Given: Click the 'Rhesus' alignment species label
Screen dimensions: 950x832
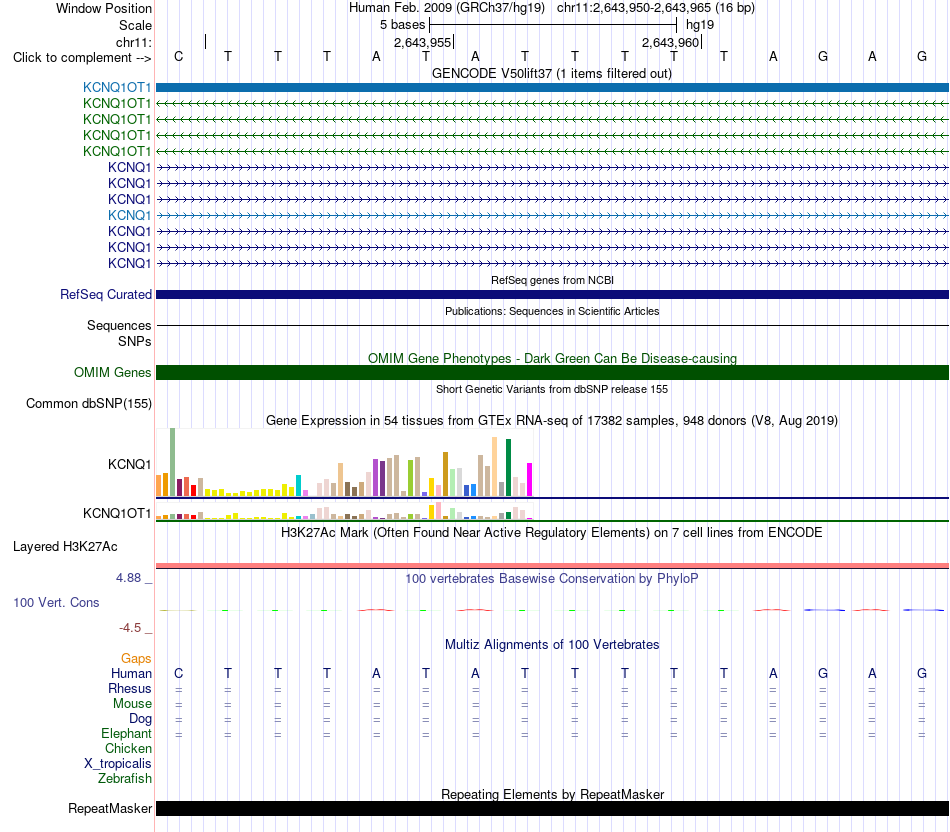Looking at the screenshot, I should [x=130, y=689].
